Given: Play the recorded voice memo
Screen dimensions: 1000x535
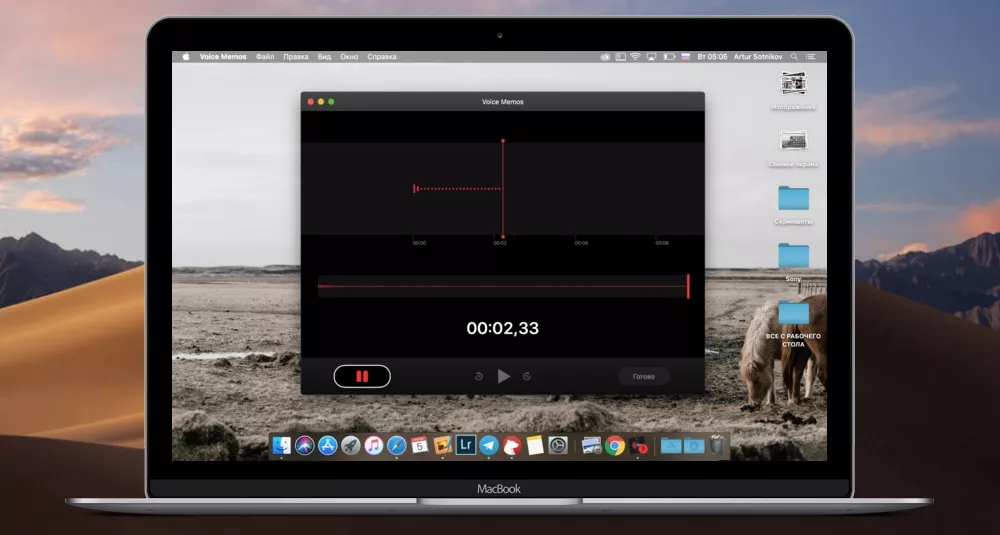Looking at the screenshot, I should tap(503, 376).
